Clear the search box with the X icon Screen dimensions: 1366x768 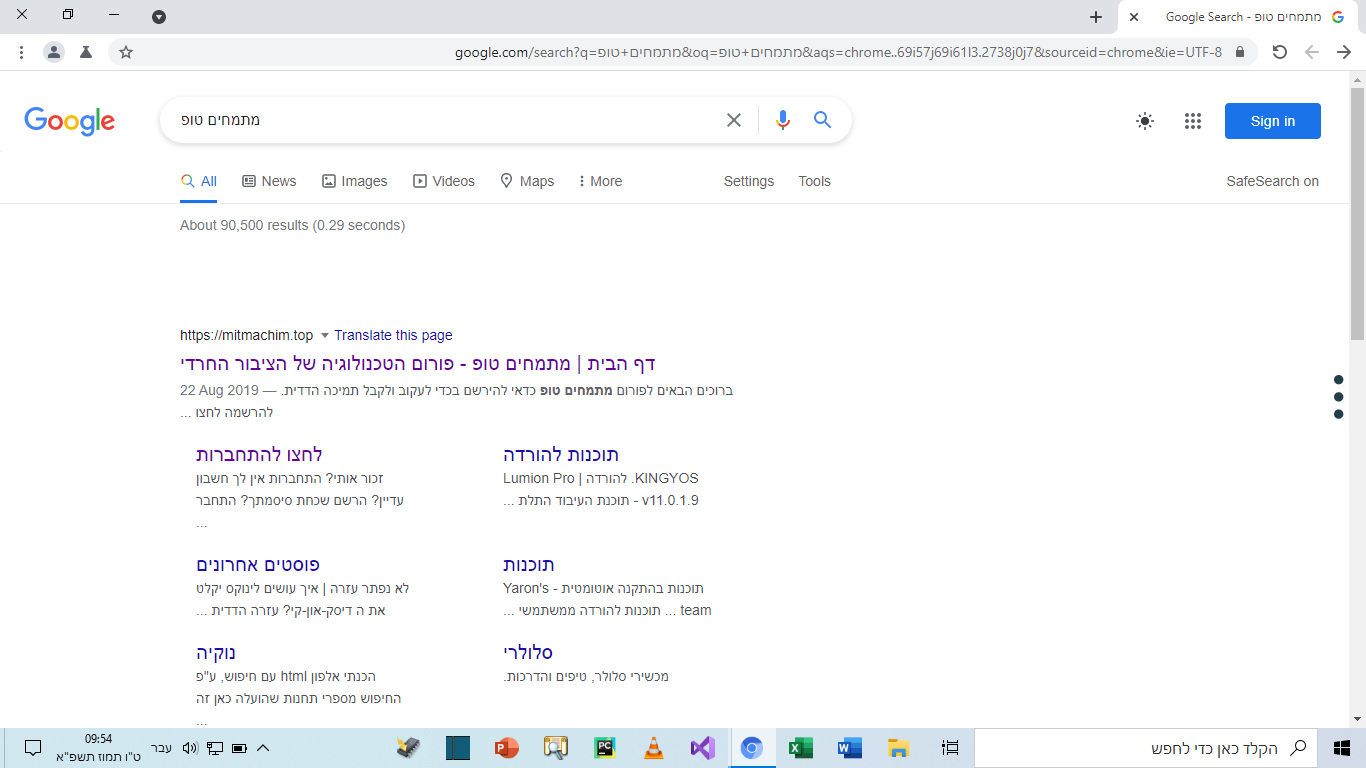pos(734,120)
